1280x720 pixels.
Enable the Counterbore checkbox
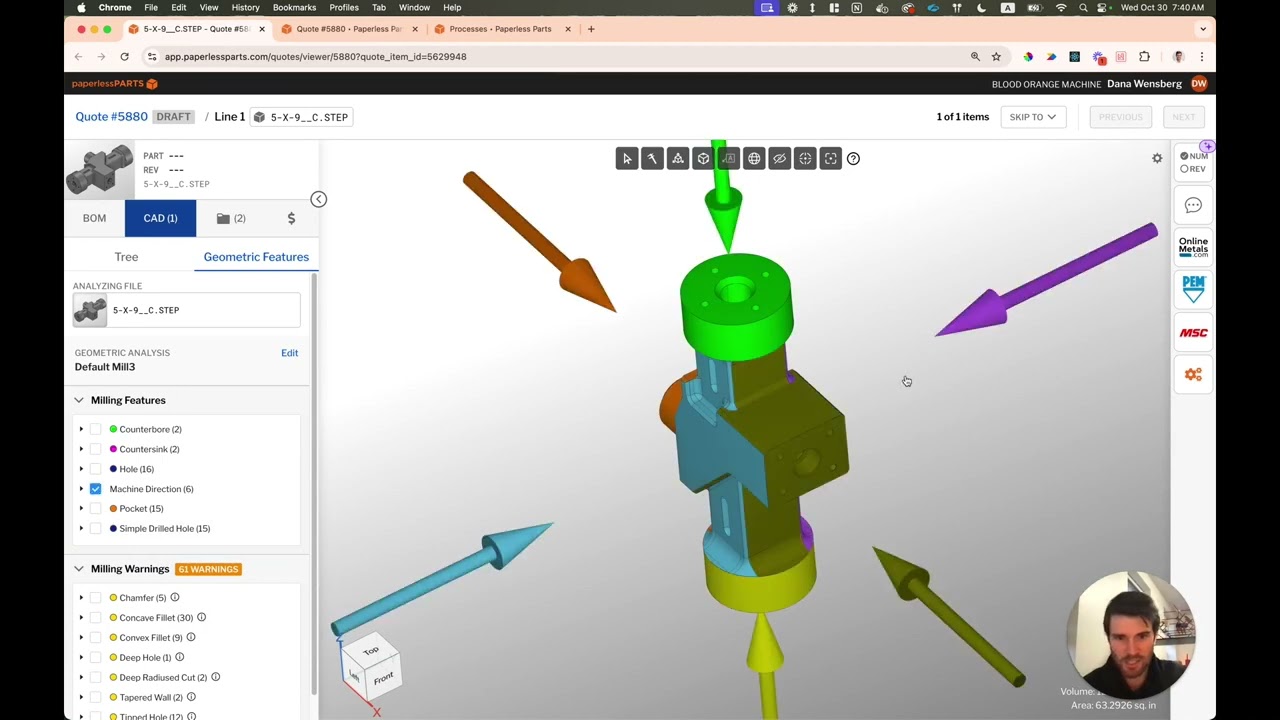pyautogui.click(x=95, y=429)
